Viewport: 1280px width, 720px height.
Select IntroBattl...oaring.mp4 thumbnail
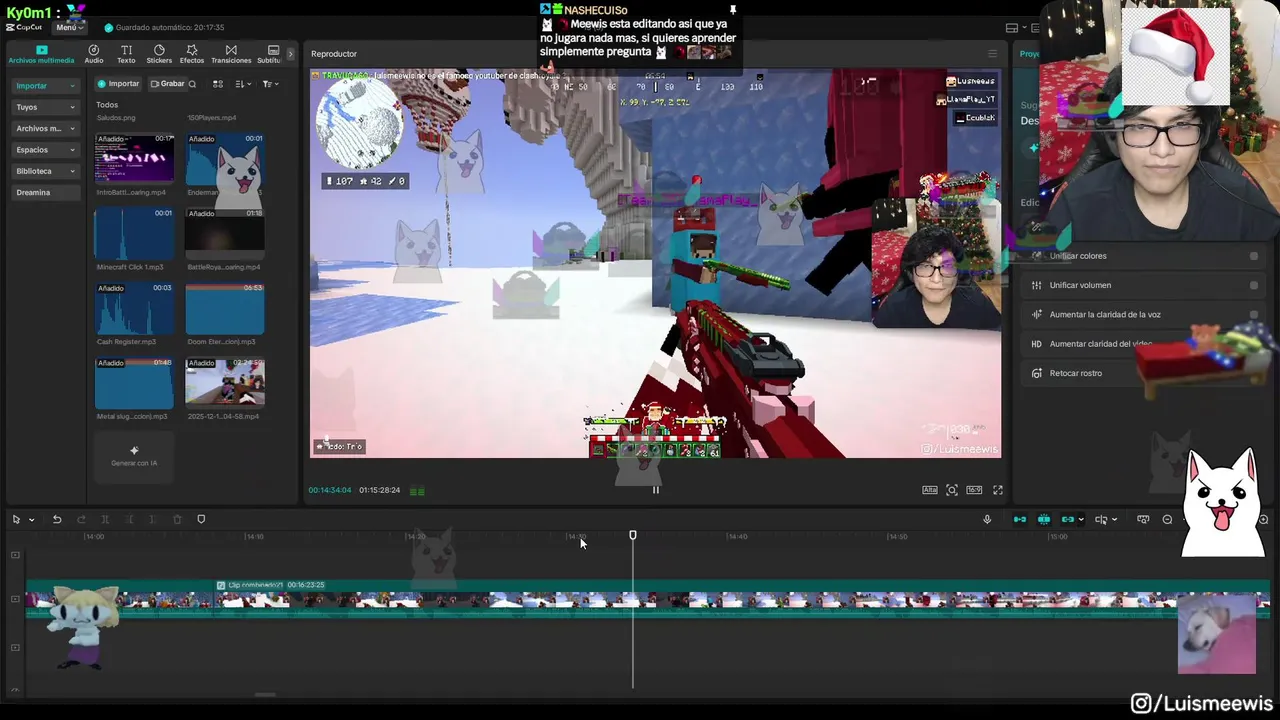(134, 158)
